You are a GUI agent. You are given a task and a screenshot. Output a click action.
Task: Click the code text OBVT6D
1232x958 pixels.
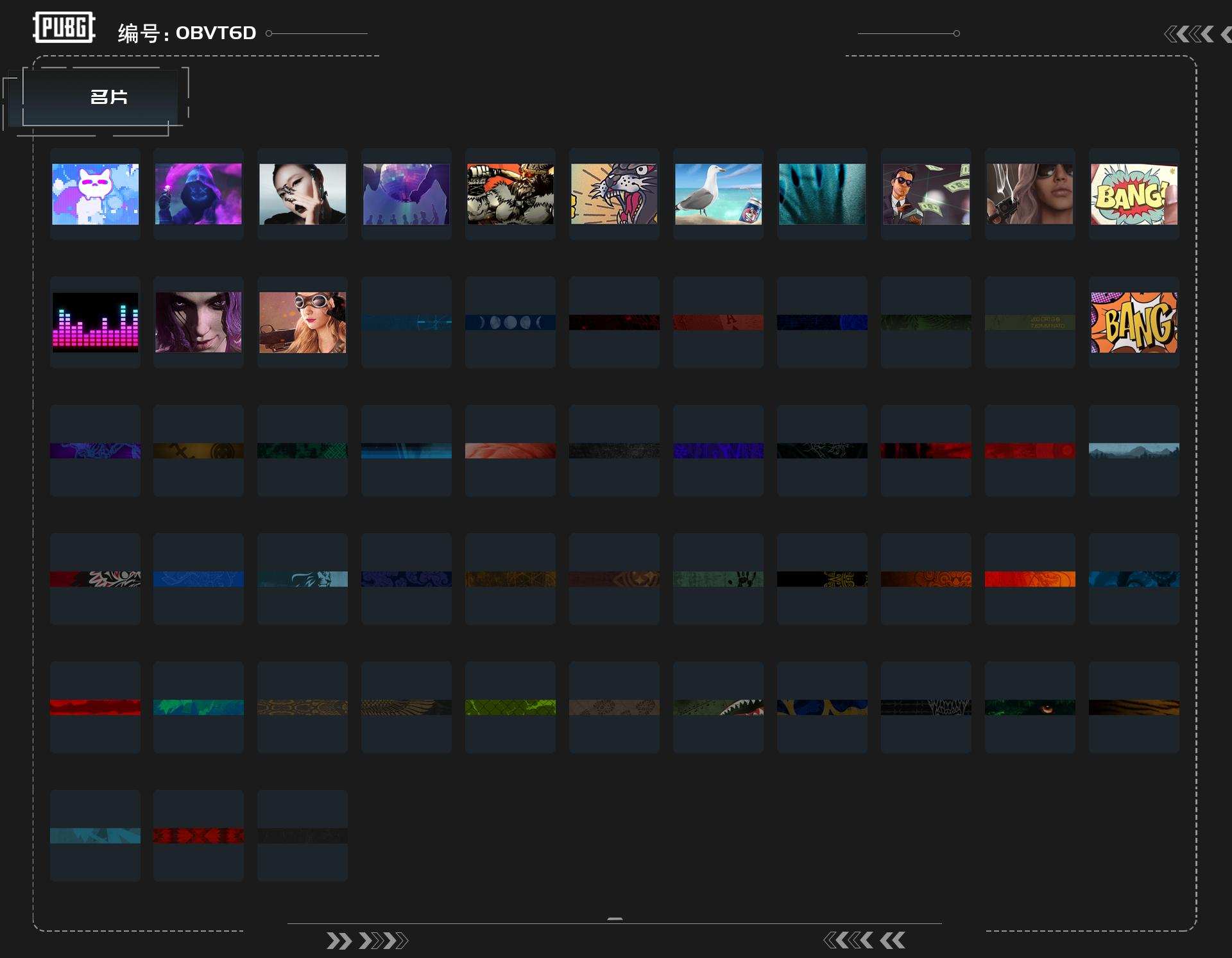216,33
